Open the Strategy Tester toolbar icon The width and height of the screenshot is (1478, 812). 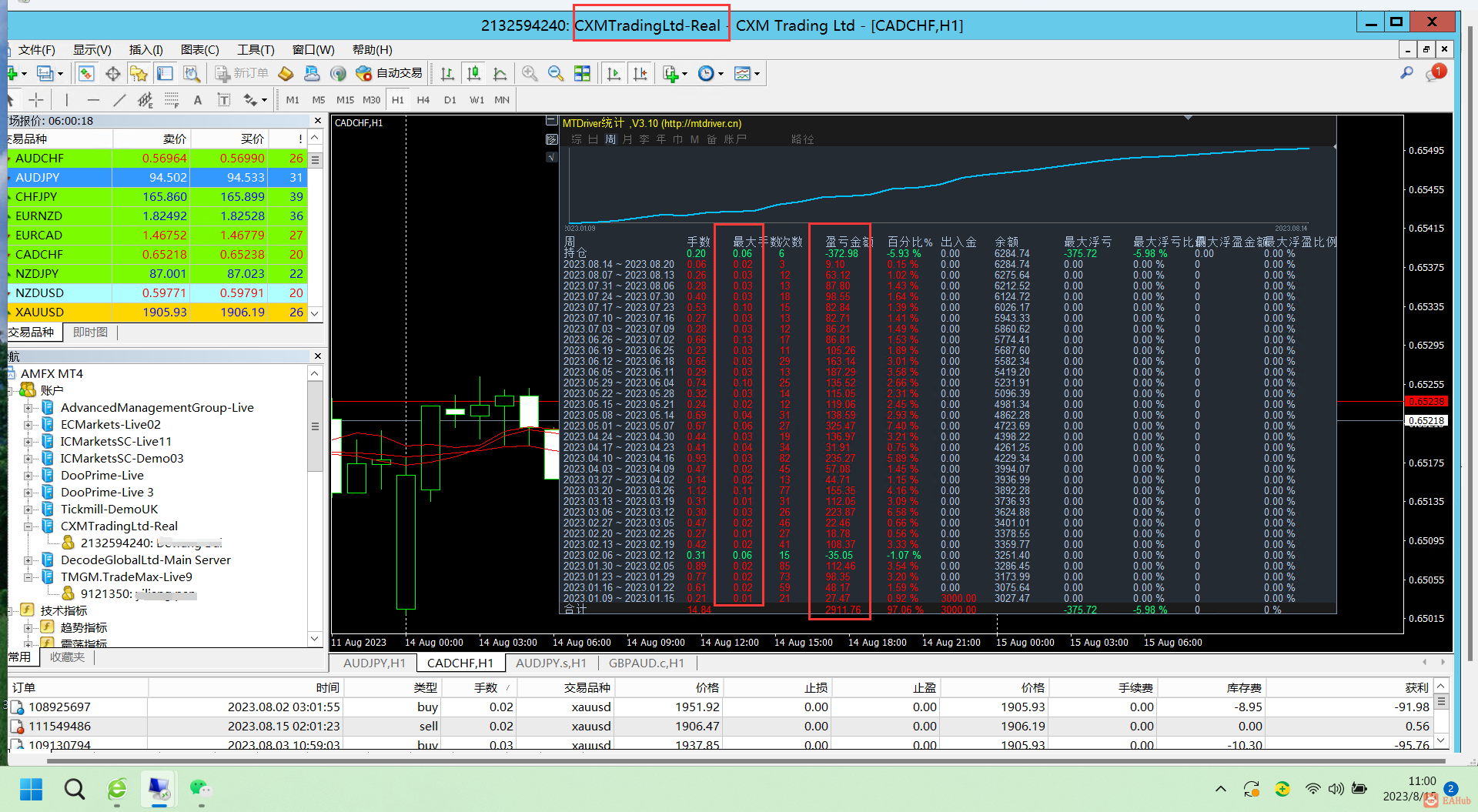[192, 74]
